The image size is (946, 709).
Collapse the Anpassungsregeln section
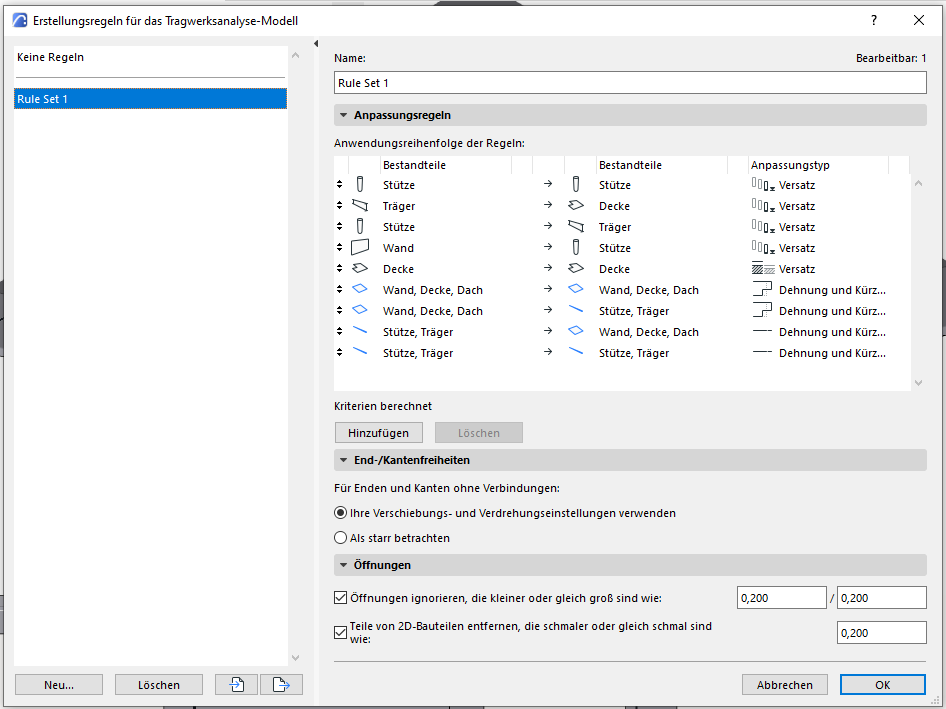click(x=343, y=115)
